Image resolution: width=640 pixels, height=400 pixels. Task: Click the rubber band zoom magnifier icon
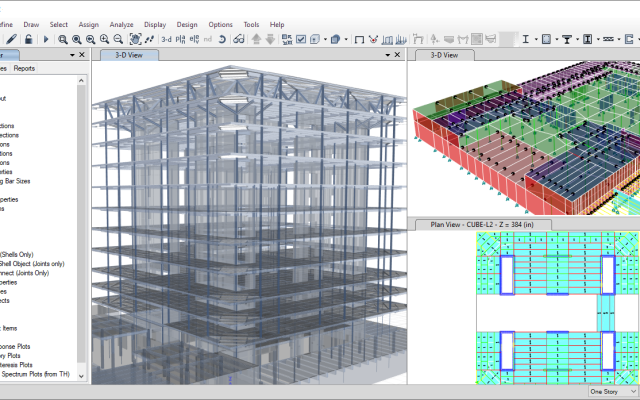62,39
